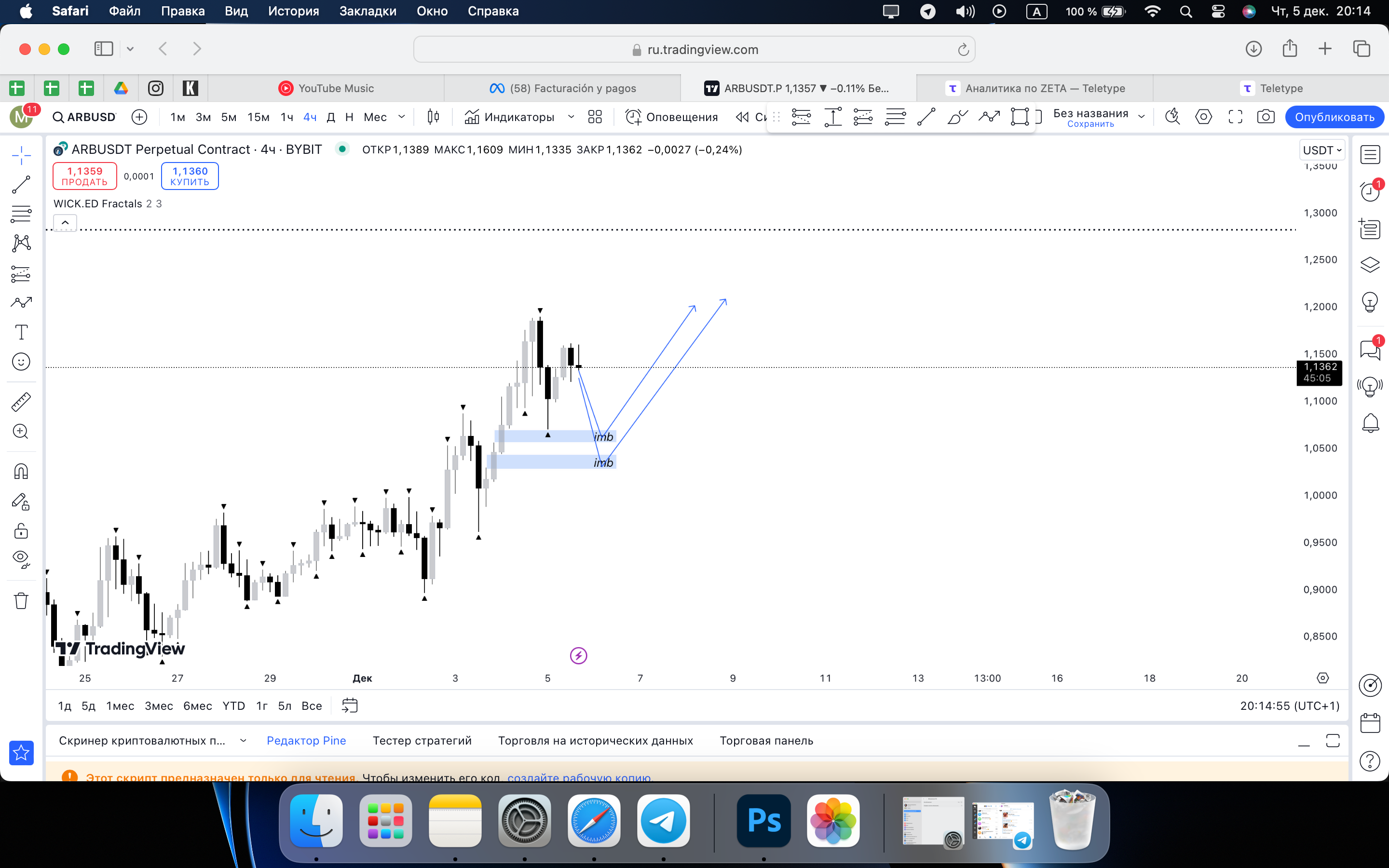The width and height of the screenshot is (1389, 868).
Task: Select the text annotation tool
Action: [21, 332]
